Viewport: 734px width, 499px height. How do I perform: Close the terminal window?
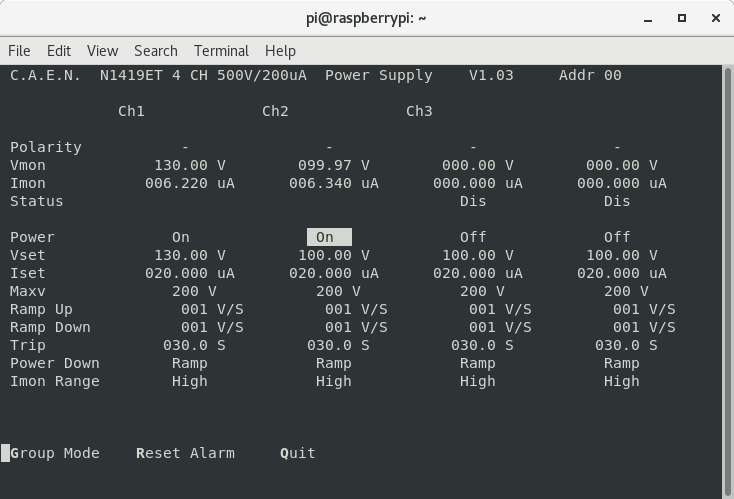click(714, 18)
